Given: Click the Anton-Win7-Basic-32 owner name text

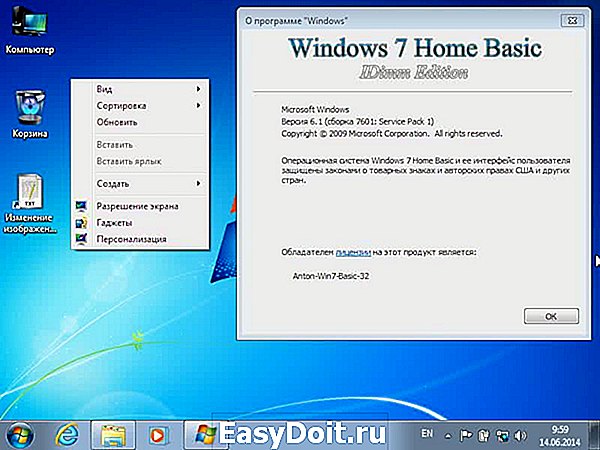Looking at the screenshot, I should tap(331, 276).
